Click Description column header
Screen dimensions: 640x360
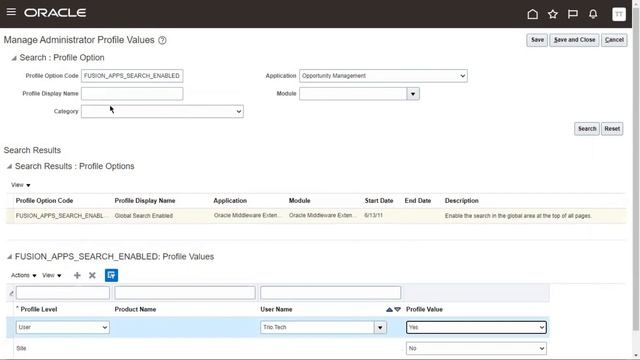(462, 201)
